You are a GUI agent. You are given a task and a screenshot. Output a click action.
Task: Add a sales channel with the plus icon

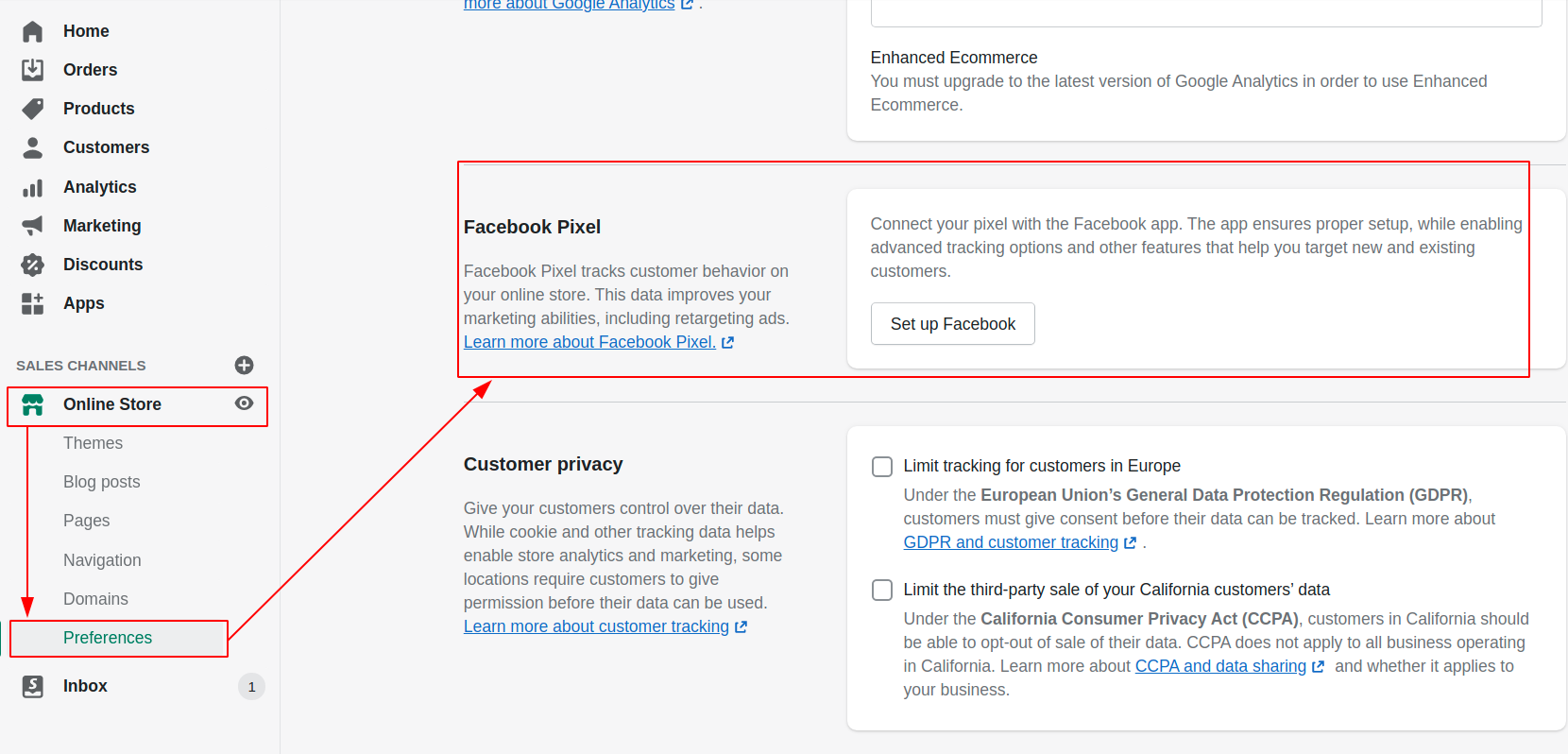coord(244,366)
